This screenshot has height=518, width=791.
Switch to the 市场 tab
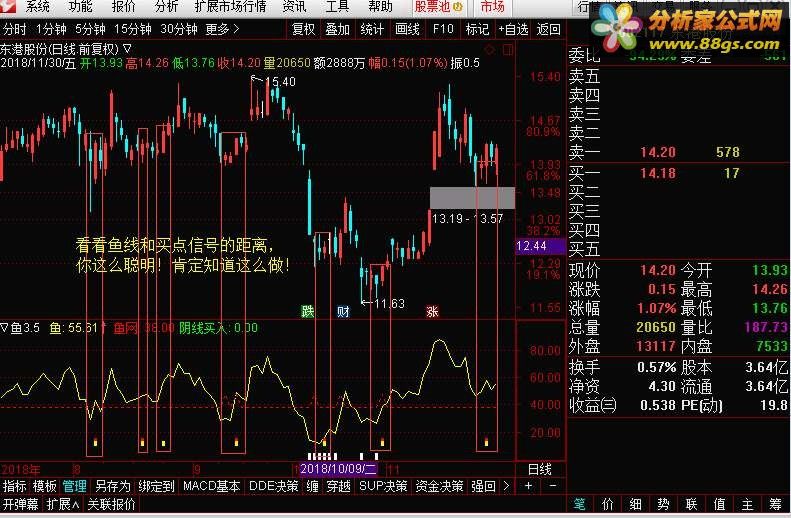point(492,7)
